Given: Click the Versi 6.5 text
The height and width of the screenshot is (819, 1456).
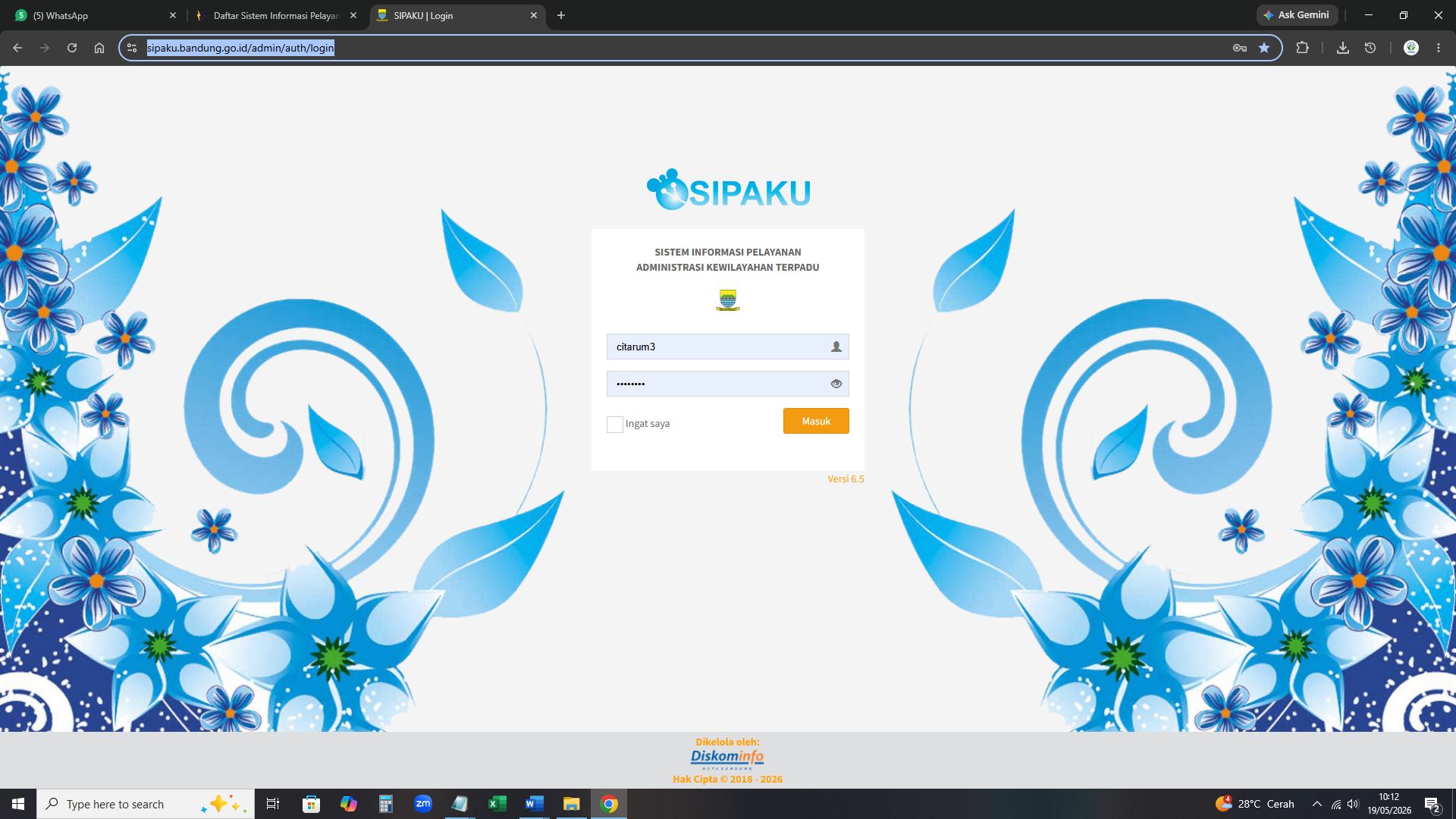Looking at the screenshot, I should pyautogui.click(x=846, y=479).
